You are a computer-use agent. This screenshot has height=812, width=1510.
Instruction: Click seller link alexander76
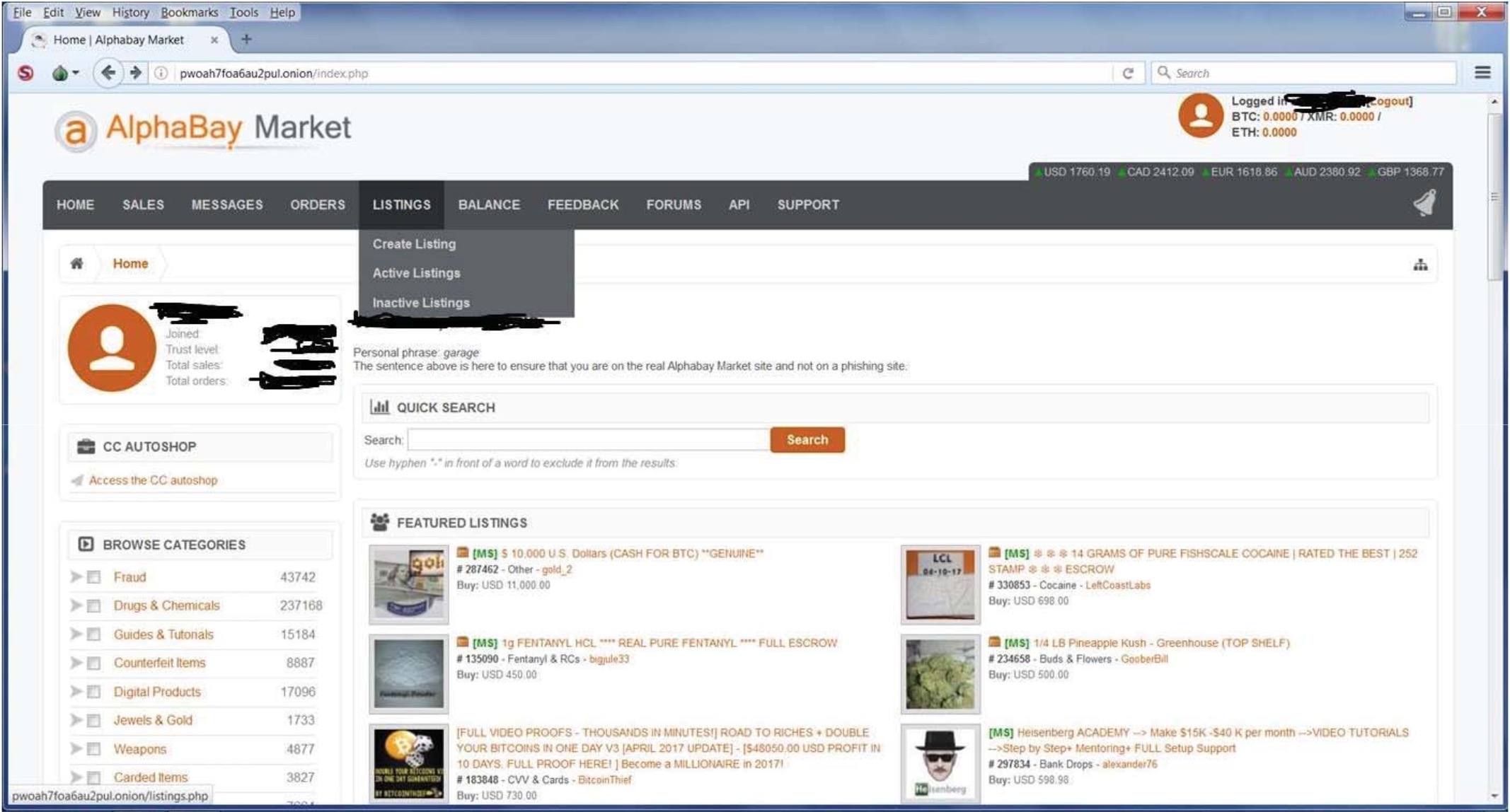[1129, 764]
